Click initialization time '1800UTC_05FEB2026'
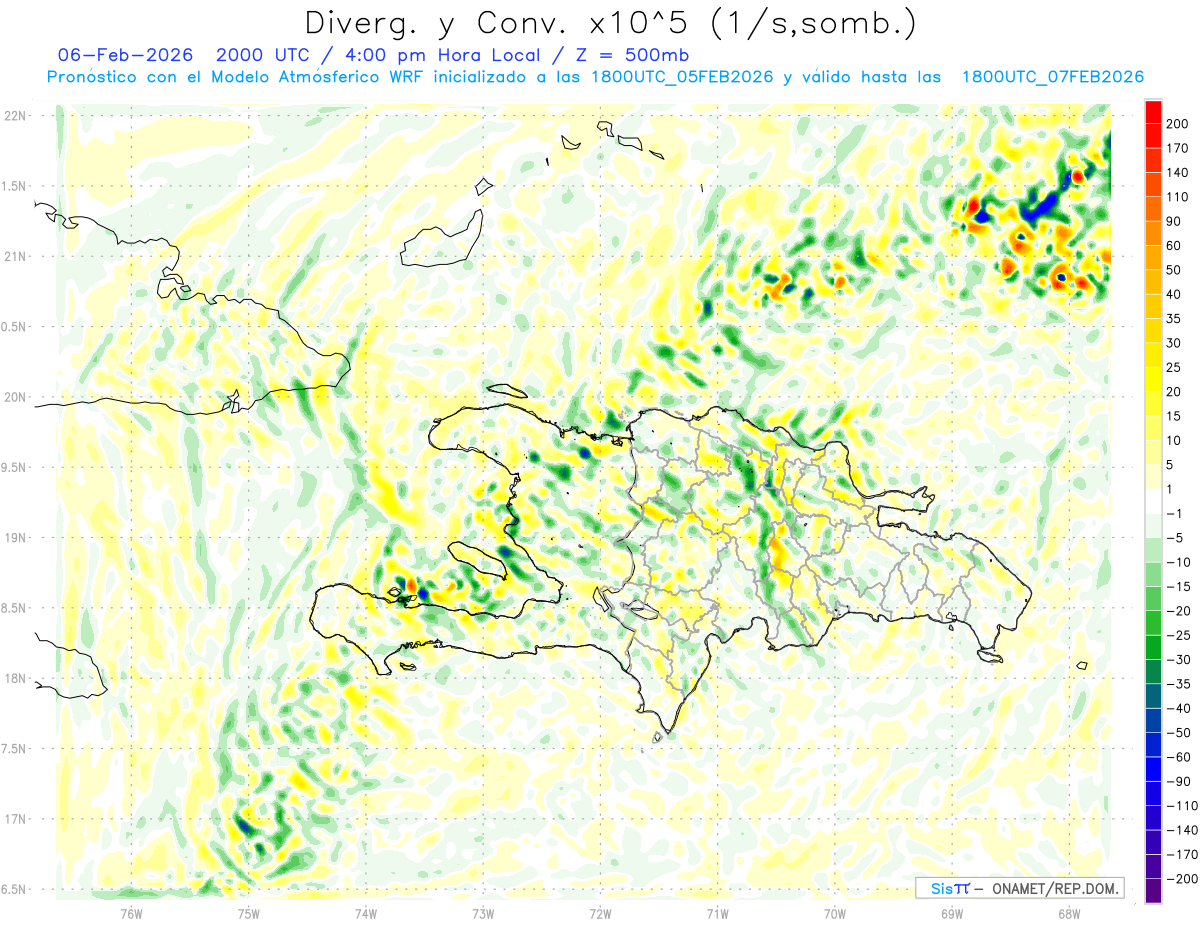Screen dimensions: 1200x927 pos(682,77)
